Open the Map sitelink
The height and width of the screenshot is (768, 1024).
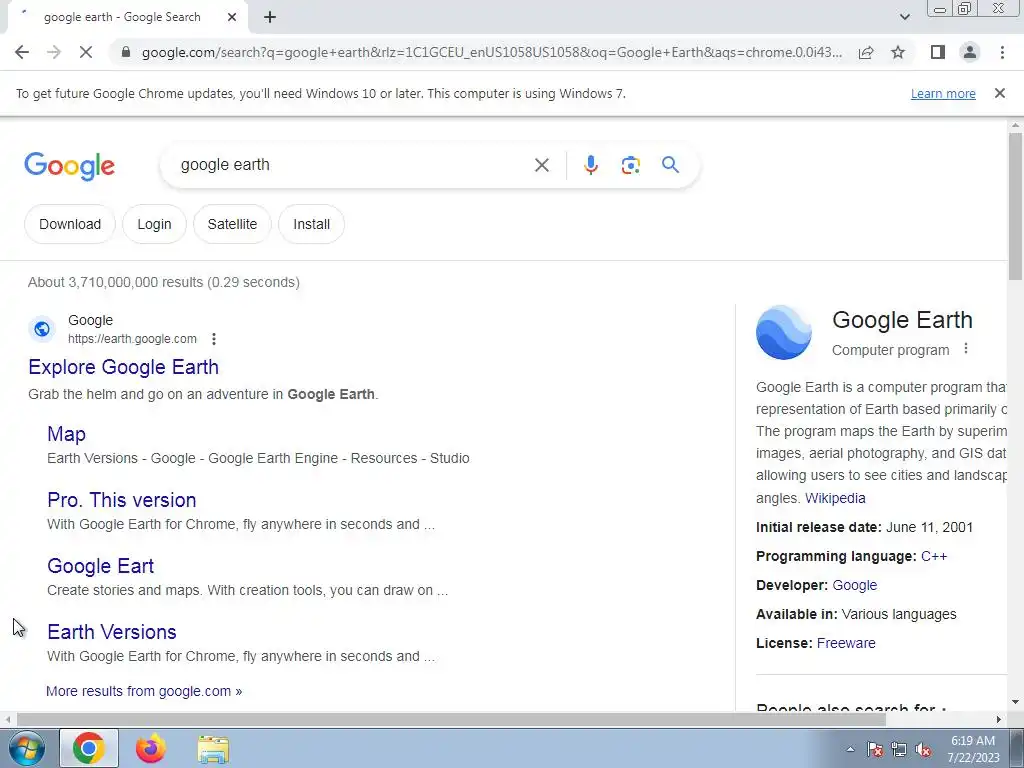tap(66, 434)
